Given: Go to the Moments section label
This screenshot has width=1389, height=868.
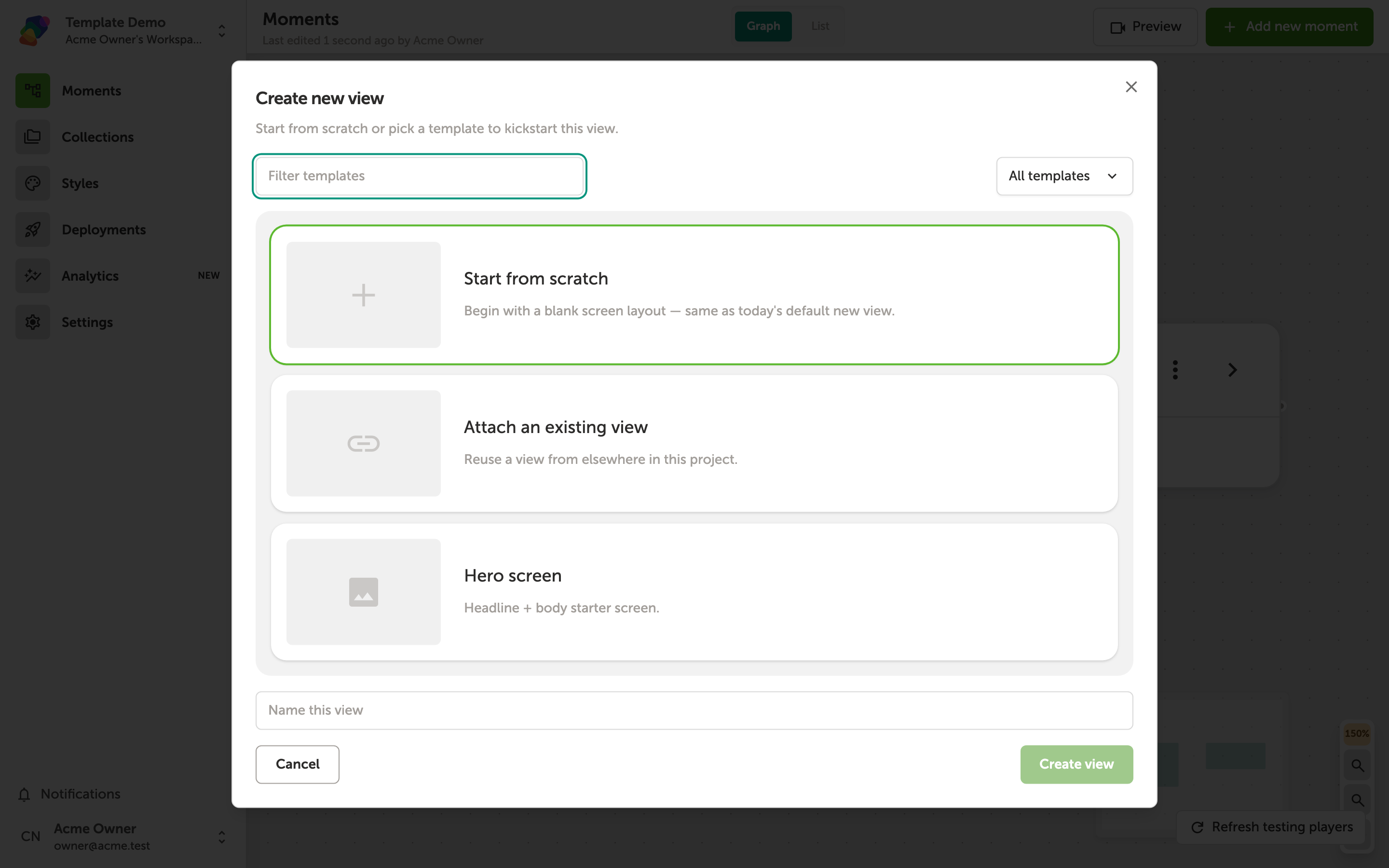Looking at the screenshot, I should (x=91, y=91).
